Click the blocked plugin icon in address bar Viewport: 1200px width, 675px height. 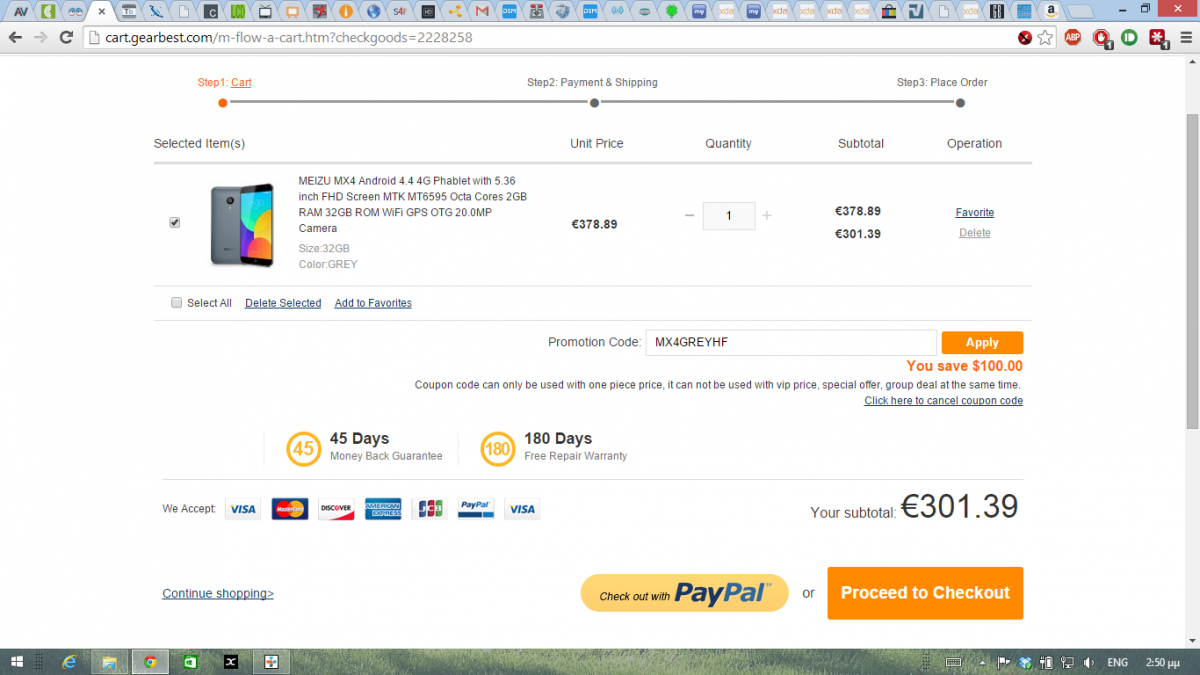[x=1025, y=38]
